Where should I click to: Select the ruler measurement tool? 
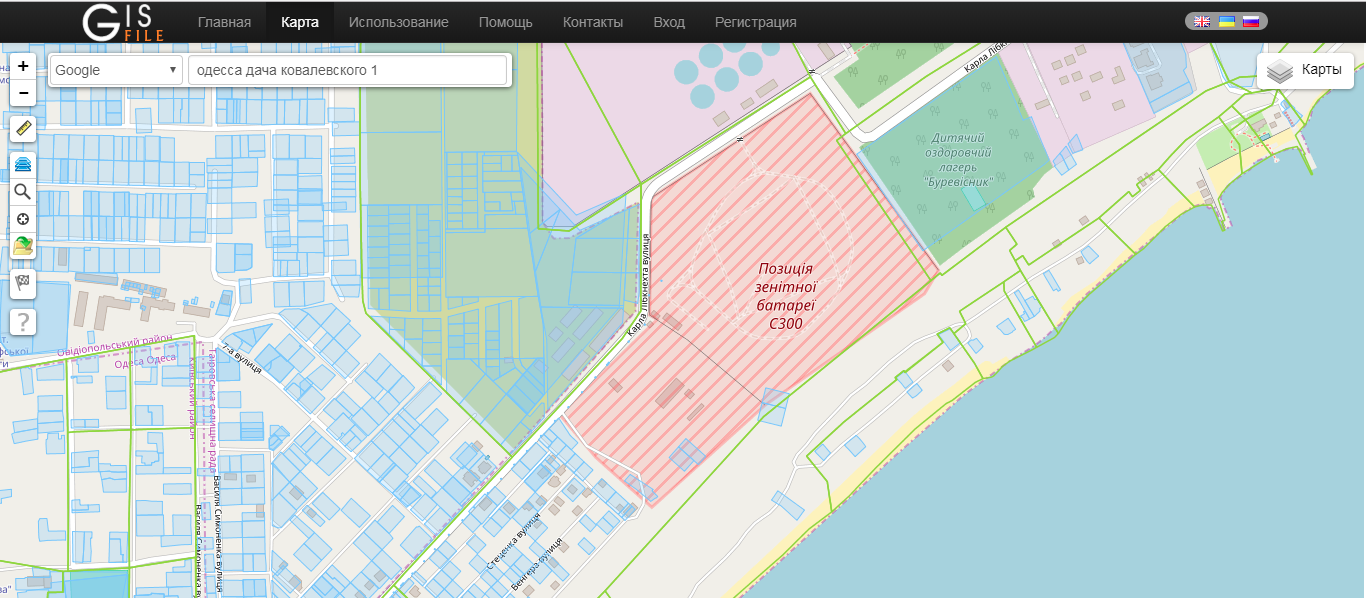[x=23, y=128]
